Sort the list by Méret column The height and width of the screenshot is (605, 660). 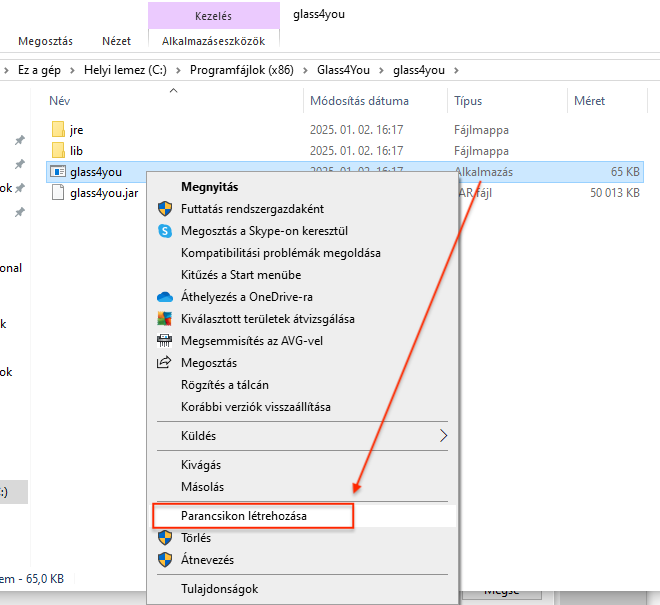click(x=589, y=101)
